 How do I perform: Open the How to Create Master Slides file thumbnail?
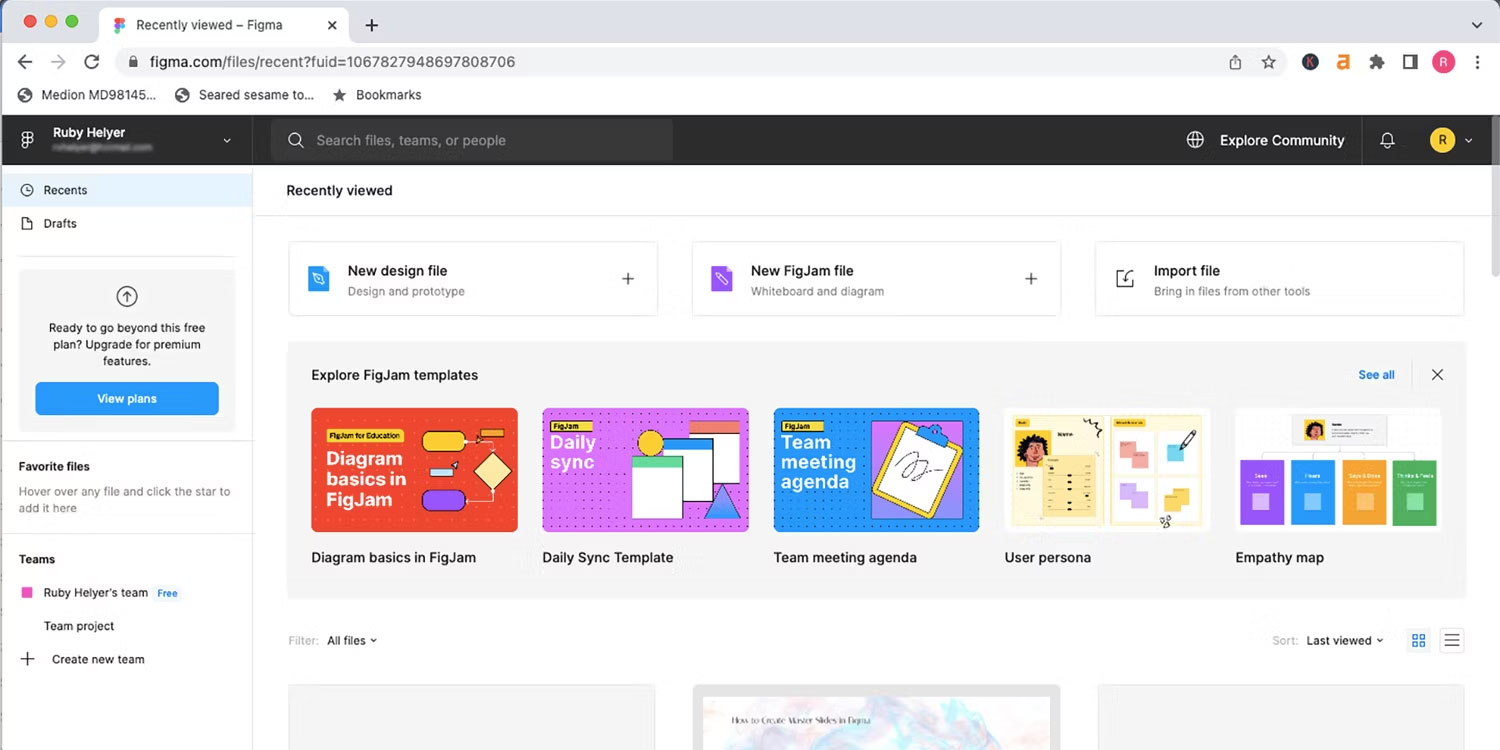pyautogui.click(x=876, y=718)
